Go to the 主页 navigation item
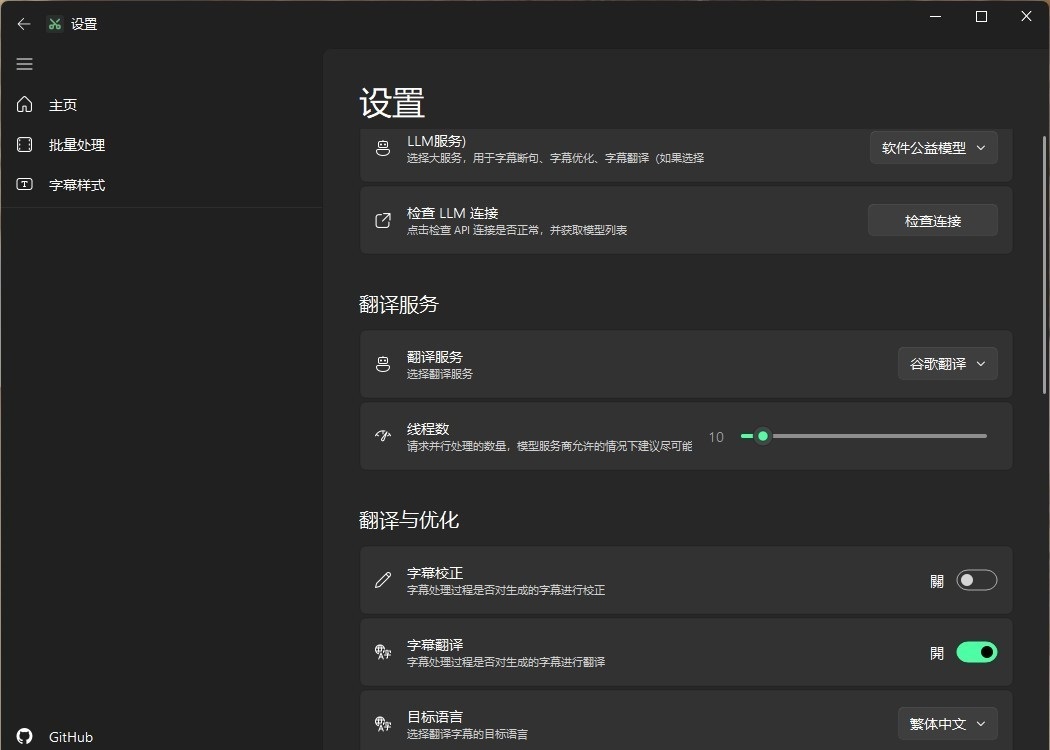This screenshot has width=1050, height=750. (63, 105)
